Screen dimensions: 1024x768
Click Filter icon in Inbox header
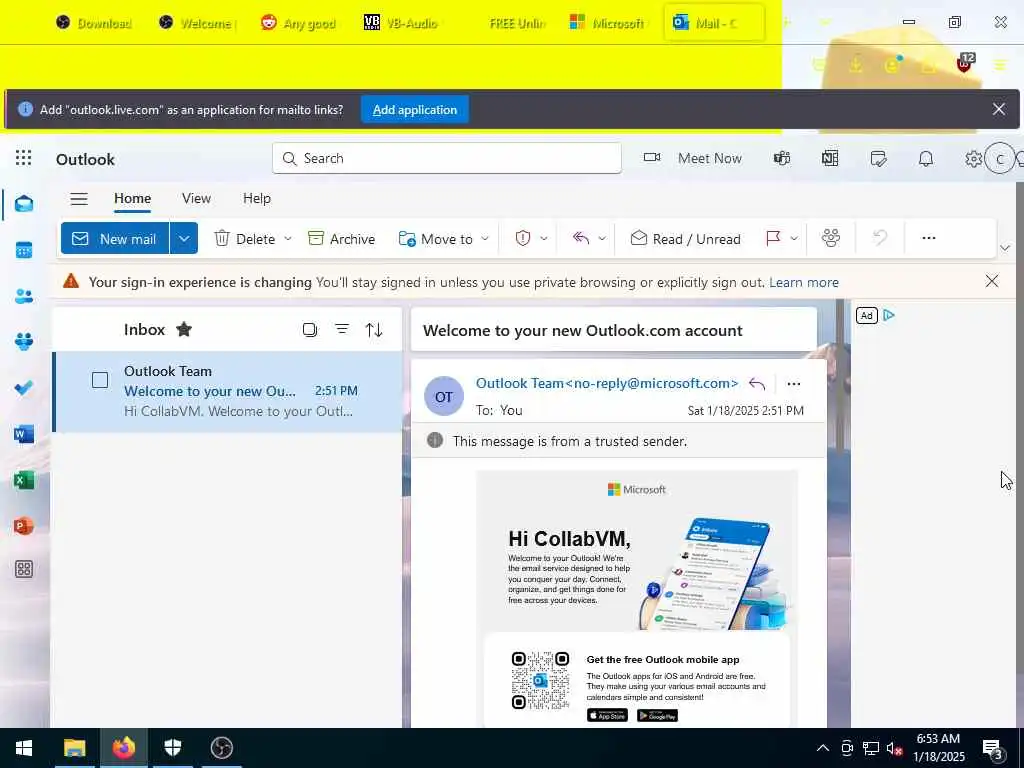[342, 329]
